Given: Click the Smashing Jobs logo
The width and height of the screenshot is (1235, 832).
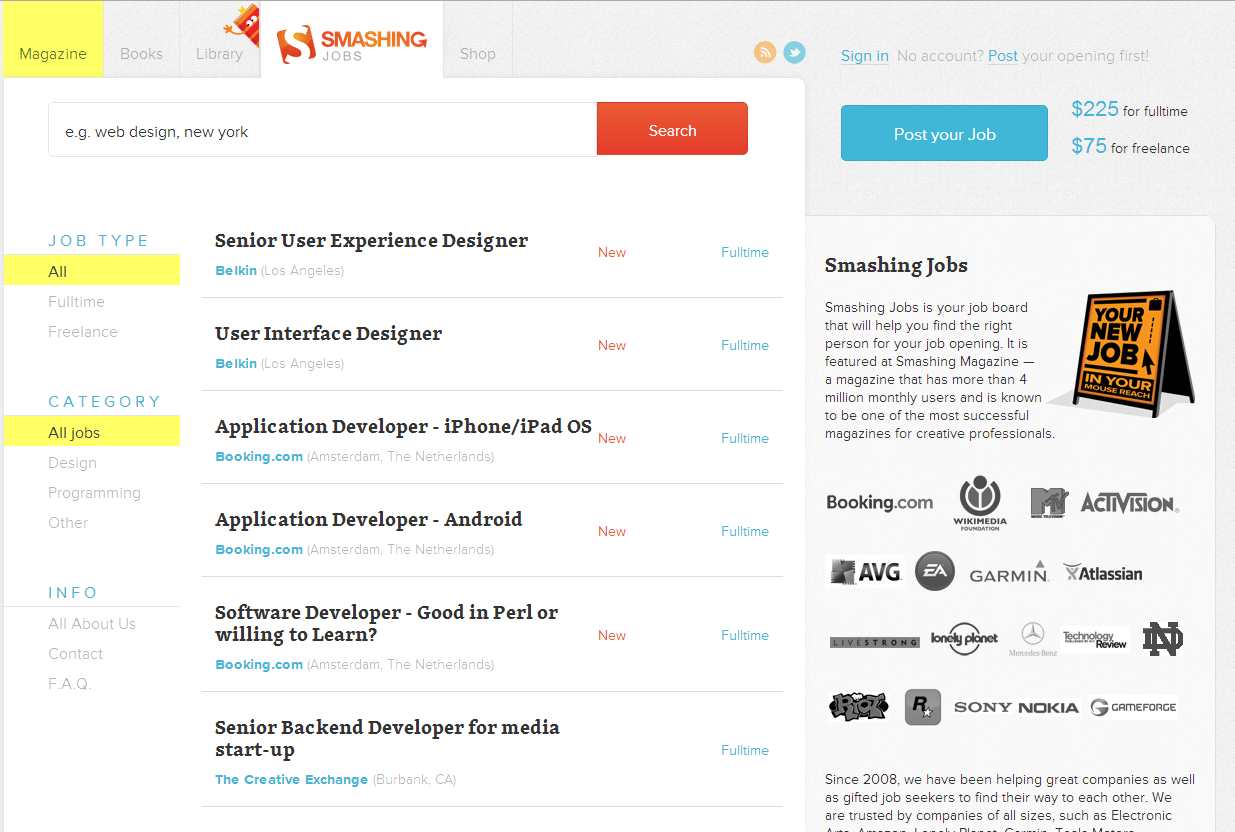Looking at the screenshot, I should 352,44.
